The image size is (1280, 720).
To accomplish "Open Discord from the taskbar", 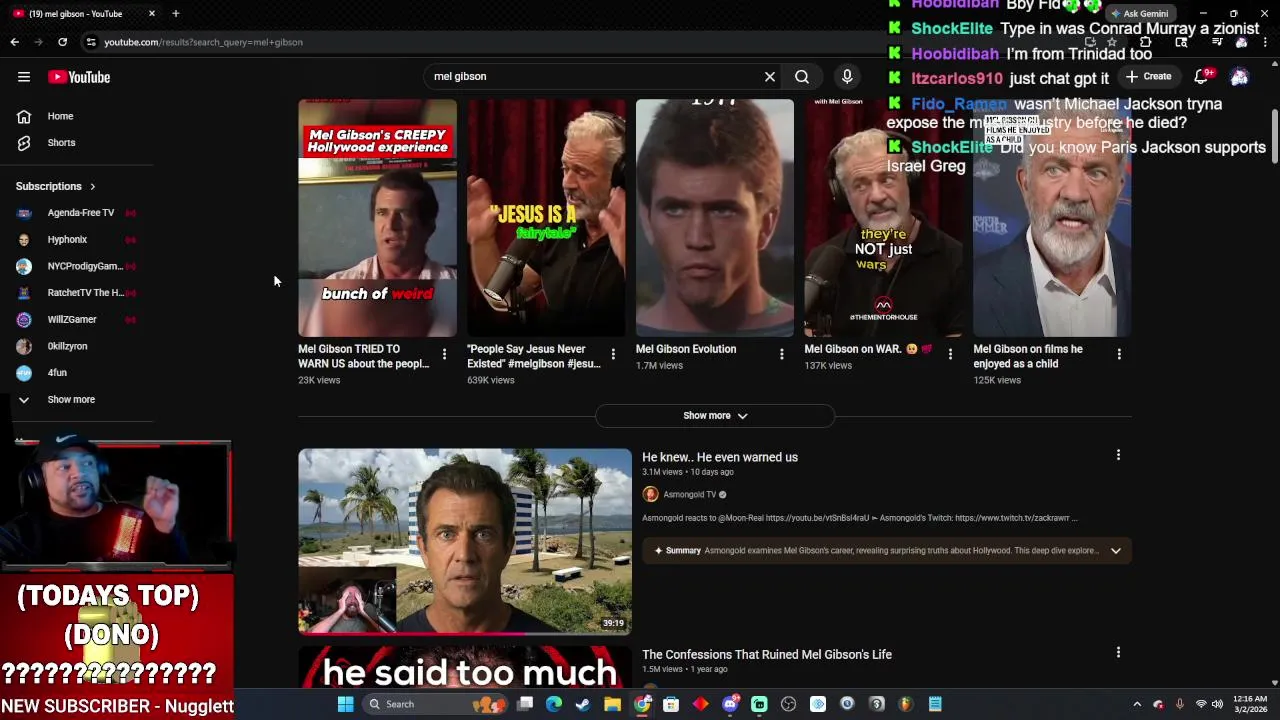I will (730, 704).
